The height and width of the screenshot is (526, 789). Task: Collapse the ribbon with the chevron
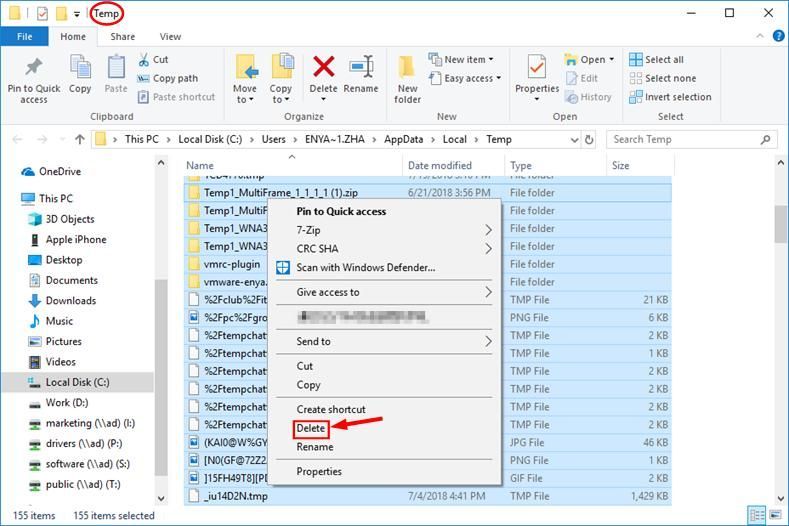(x=760, y=36)
